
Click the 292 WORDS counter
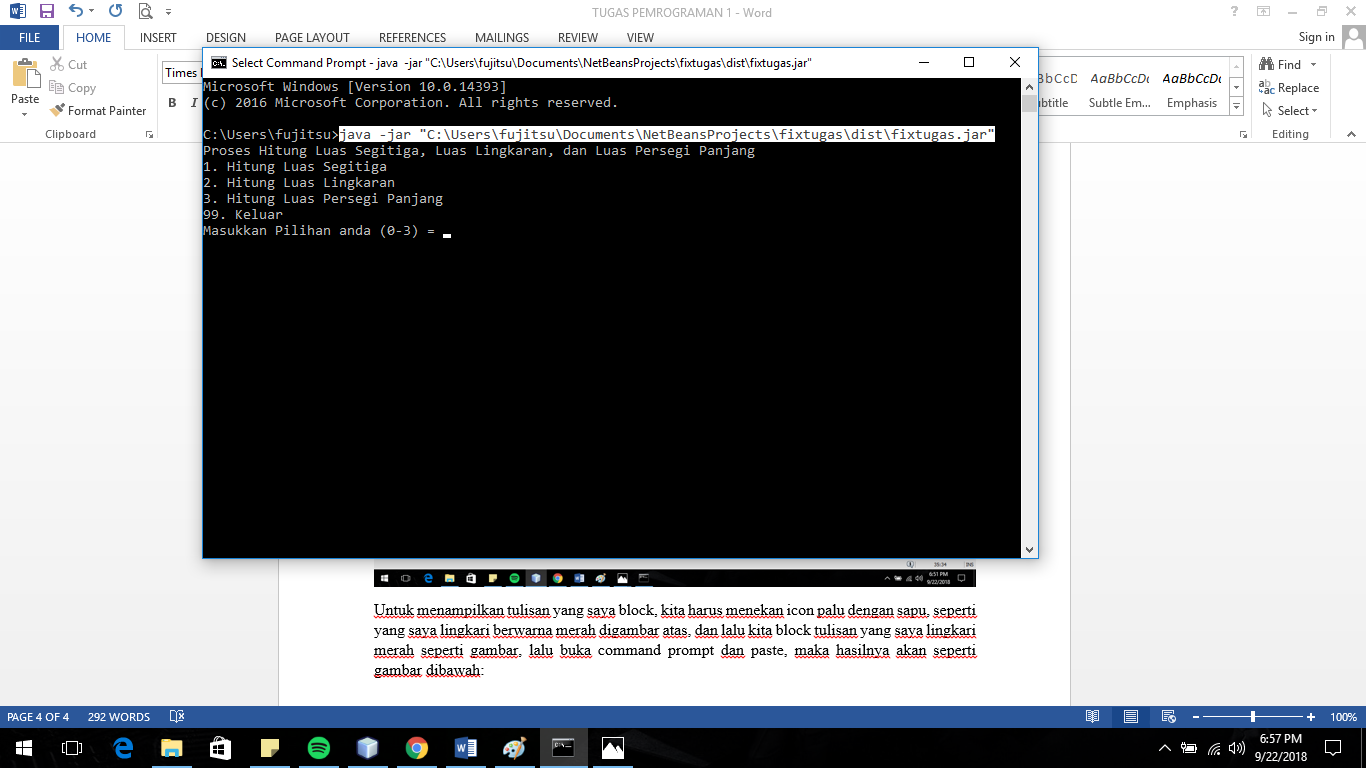tap(118, 716)
